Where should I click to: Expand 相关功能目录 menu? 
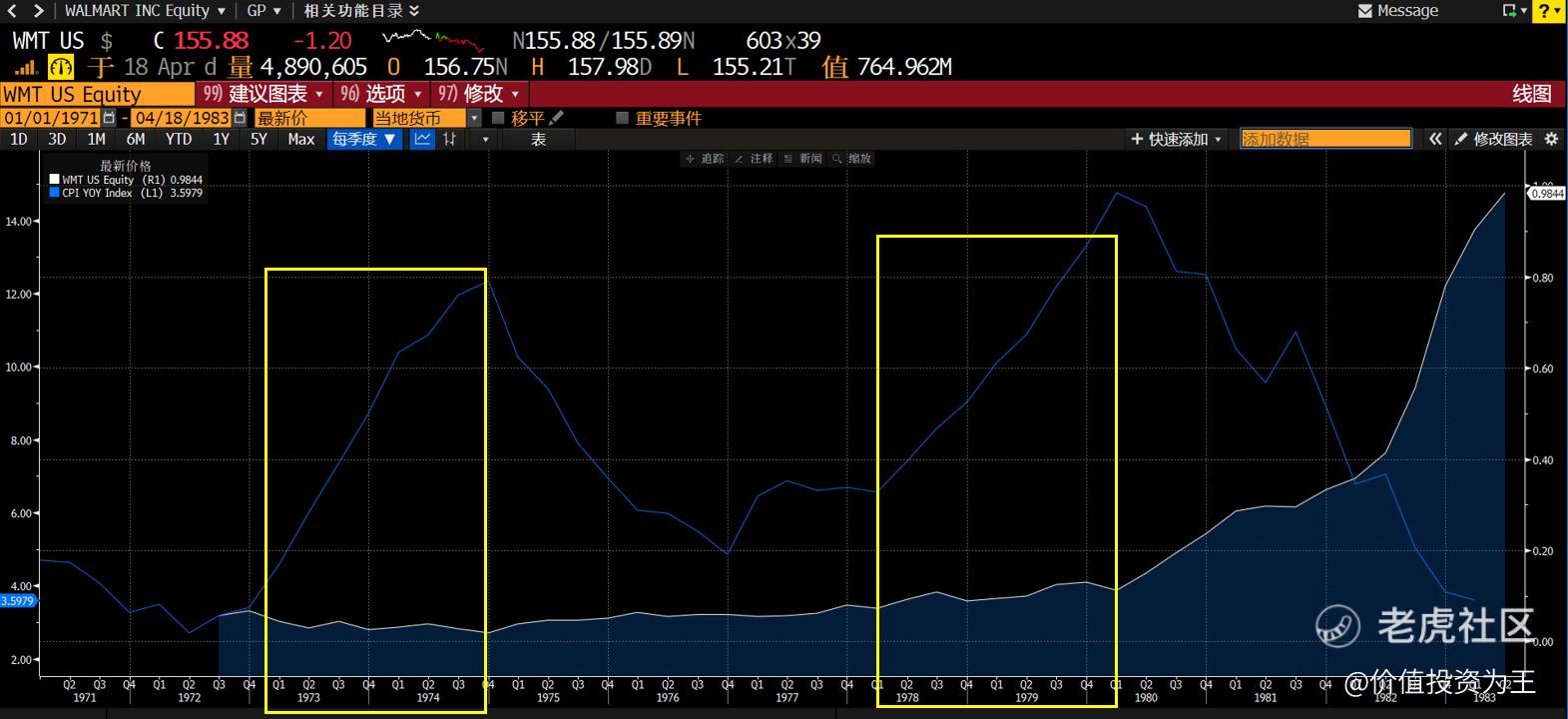click(x=361, y=11)
